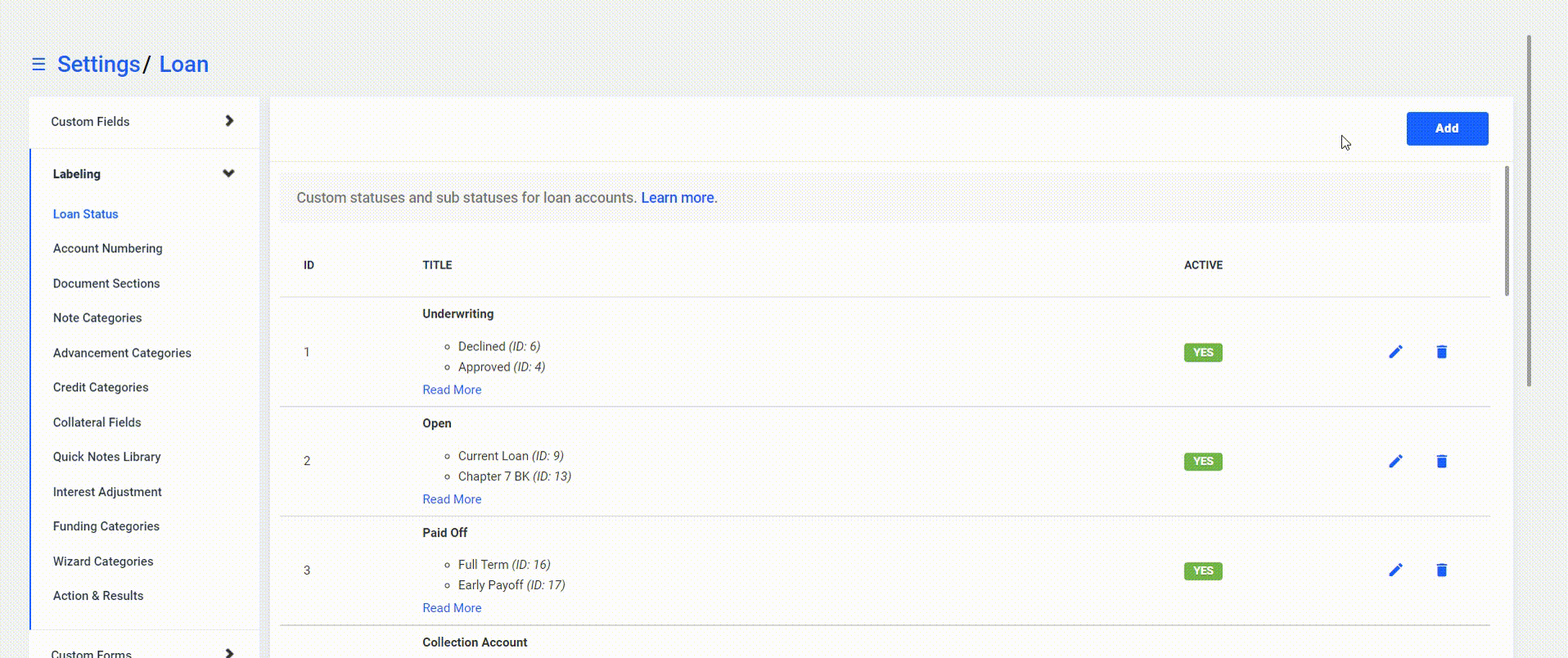Viewport: 1568px width, 658px height.
Task: Click YES badge for Underwriting row
Action: click(x=1203, y=353)
